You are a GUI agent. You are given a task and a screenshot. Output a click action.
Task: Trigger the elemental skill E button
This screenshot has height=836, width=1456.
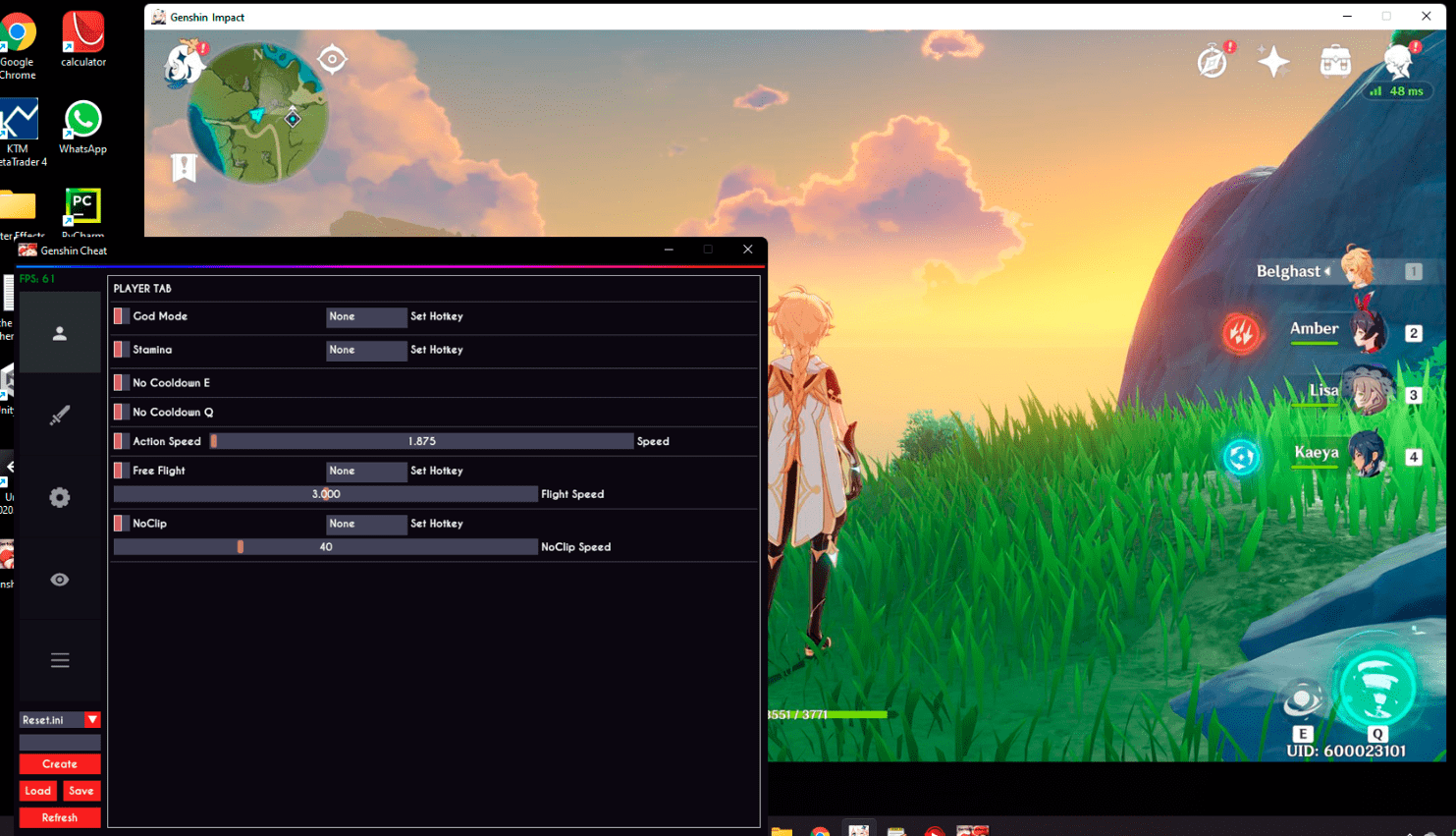coord(1303,700)
